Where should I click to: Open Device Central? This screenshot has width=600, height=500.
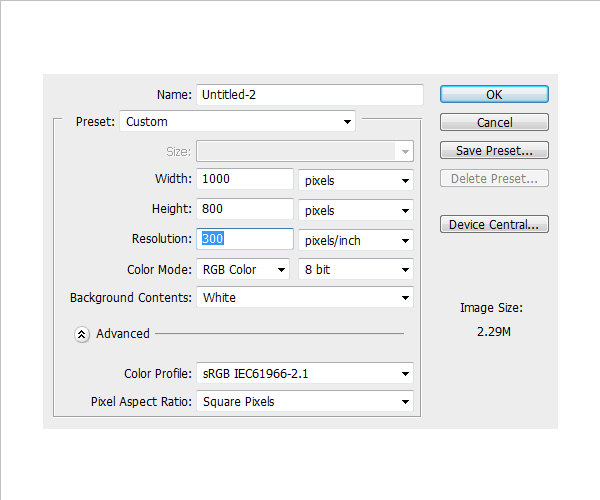(x=494, y=225)
